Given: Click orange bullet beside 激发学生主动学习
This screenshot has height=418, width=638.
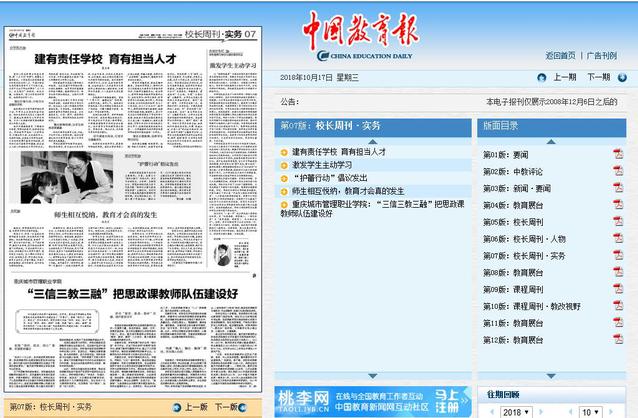Looking at the screenshot, I should tap(284, 165).
